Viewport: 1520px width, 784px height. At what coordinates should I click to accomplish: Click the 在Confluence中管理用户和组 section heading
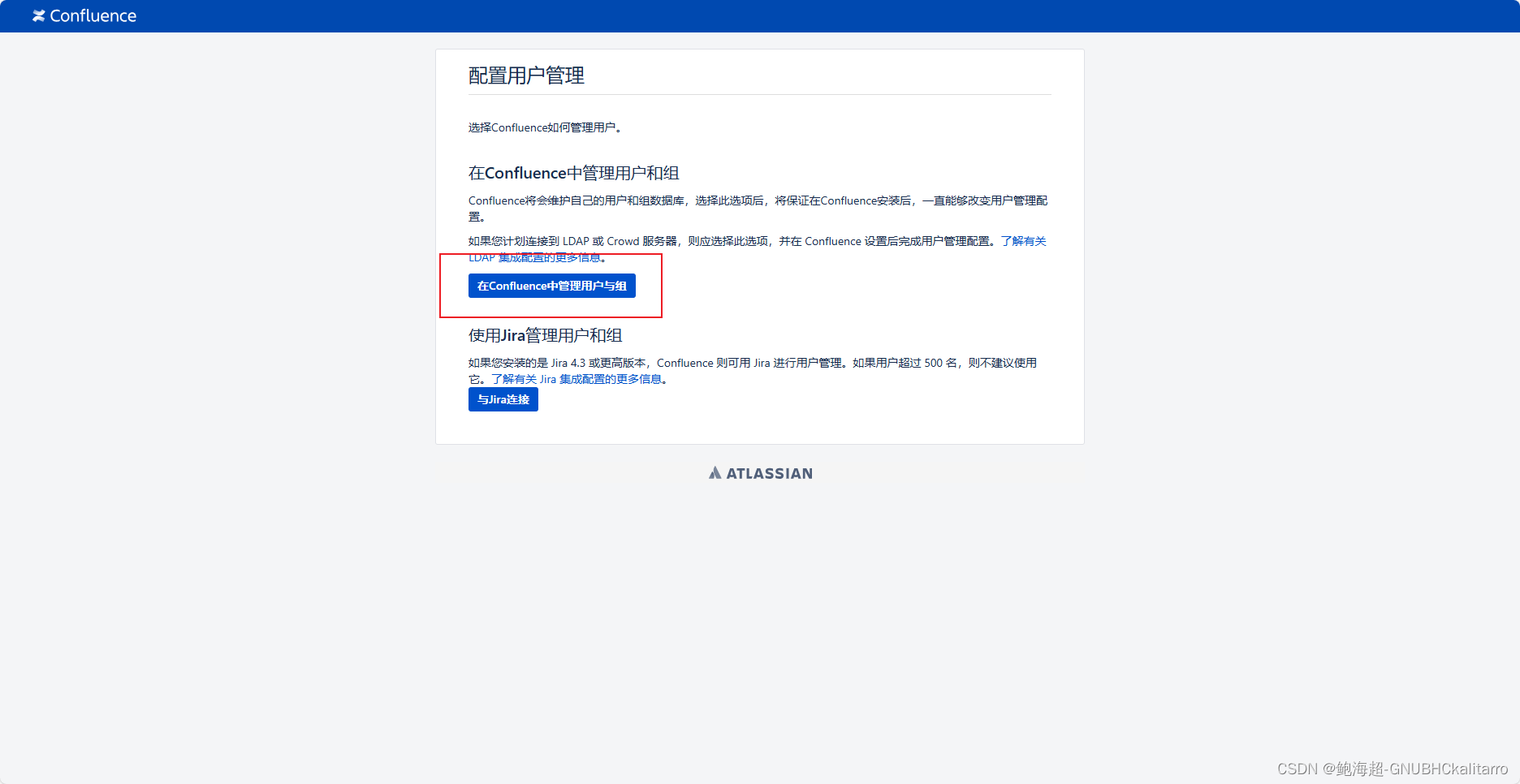point(573,173)
